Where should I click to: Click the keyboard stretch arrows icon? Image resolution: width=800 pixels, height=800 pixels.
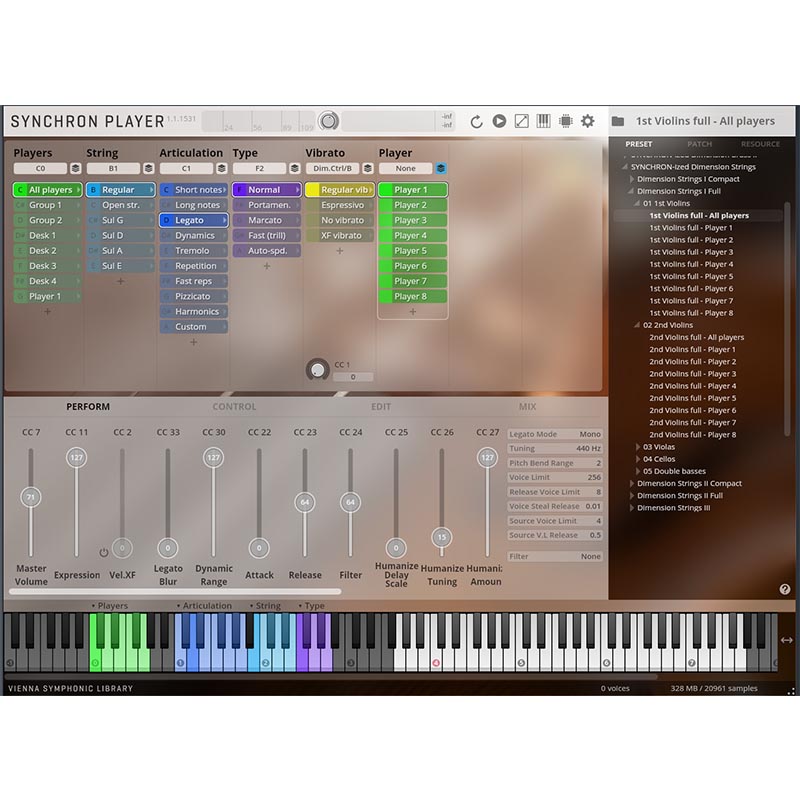tap(786, 640)
